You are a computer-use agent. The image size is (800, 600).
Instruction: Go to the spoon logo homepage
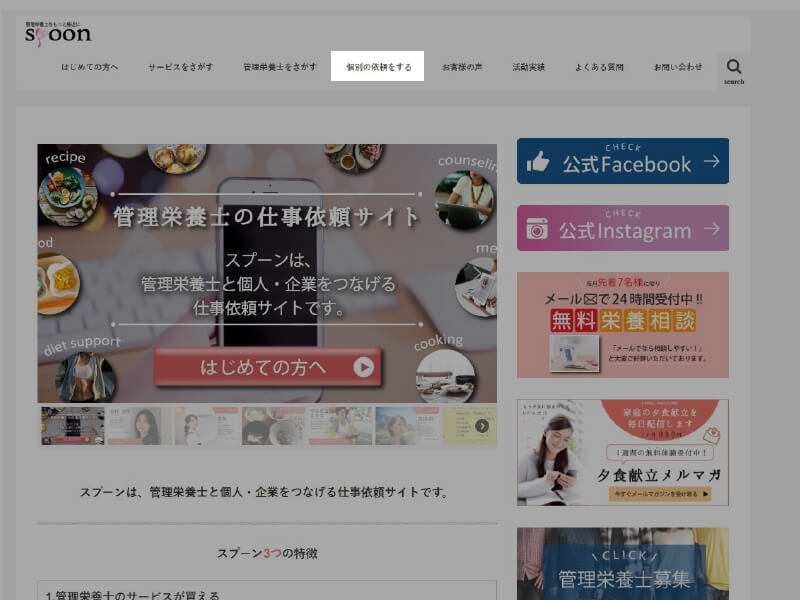(x=58, y=34)
